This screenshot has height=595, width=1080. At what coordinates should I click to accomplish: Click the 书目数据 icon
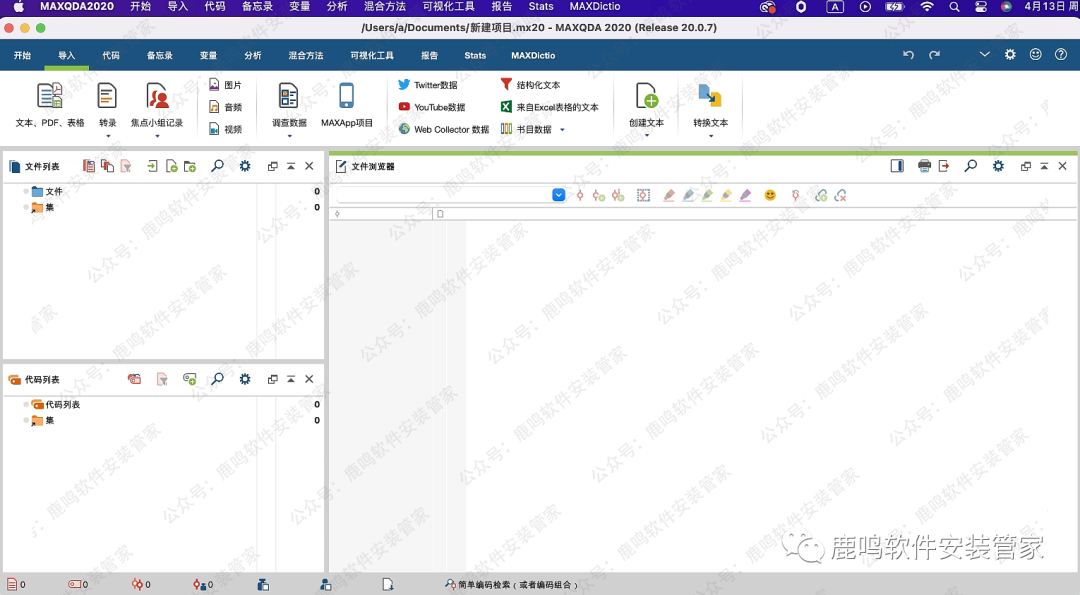coord(506,129)
